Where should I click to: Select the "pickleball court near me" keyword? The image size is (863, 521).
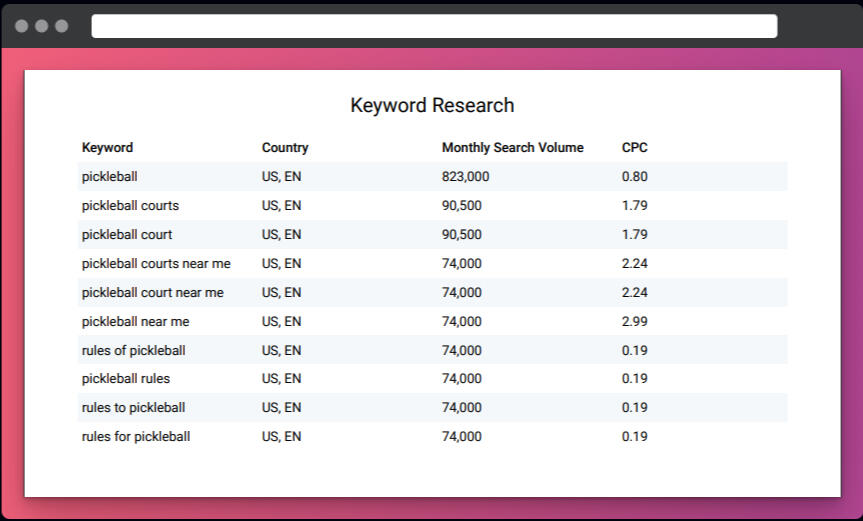153,293
